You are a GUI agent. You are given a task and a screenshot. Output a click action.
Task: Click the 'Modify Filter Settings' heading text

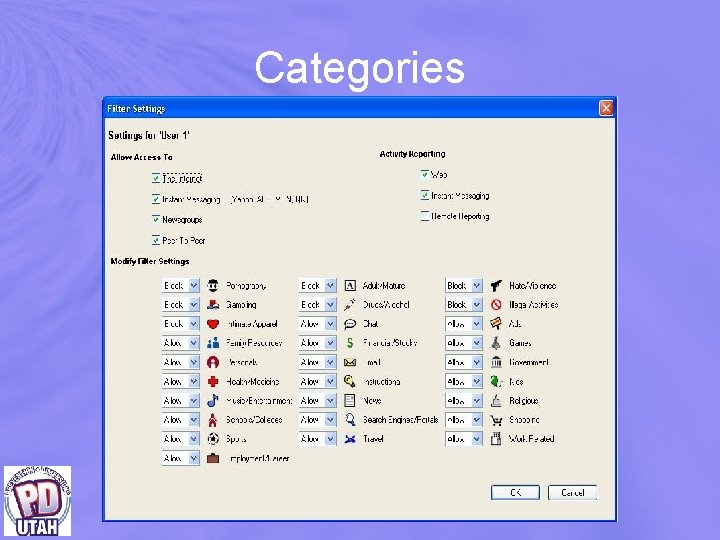click(x=150, y=261)
